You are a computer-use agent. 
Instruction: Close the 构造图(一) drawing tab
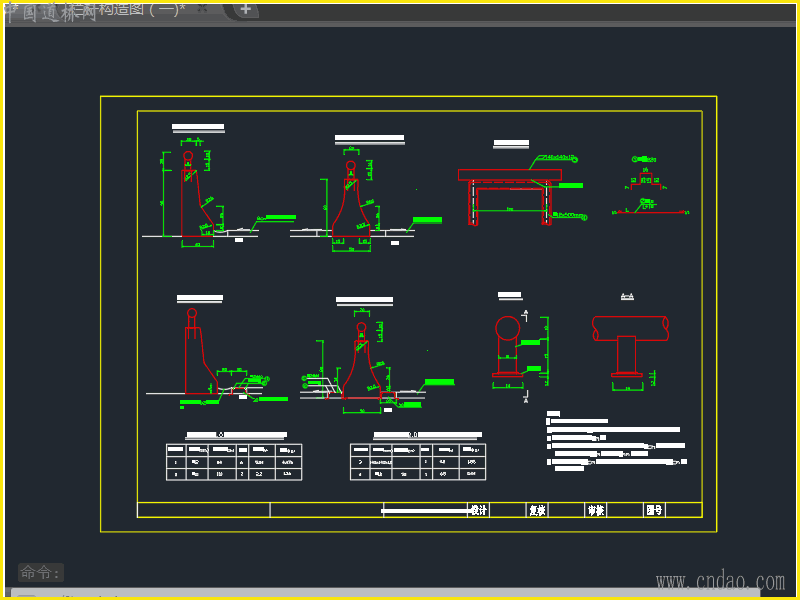click(x=203, y=9)
